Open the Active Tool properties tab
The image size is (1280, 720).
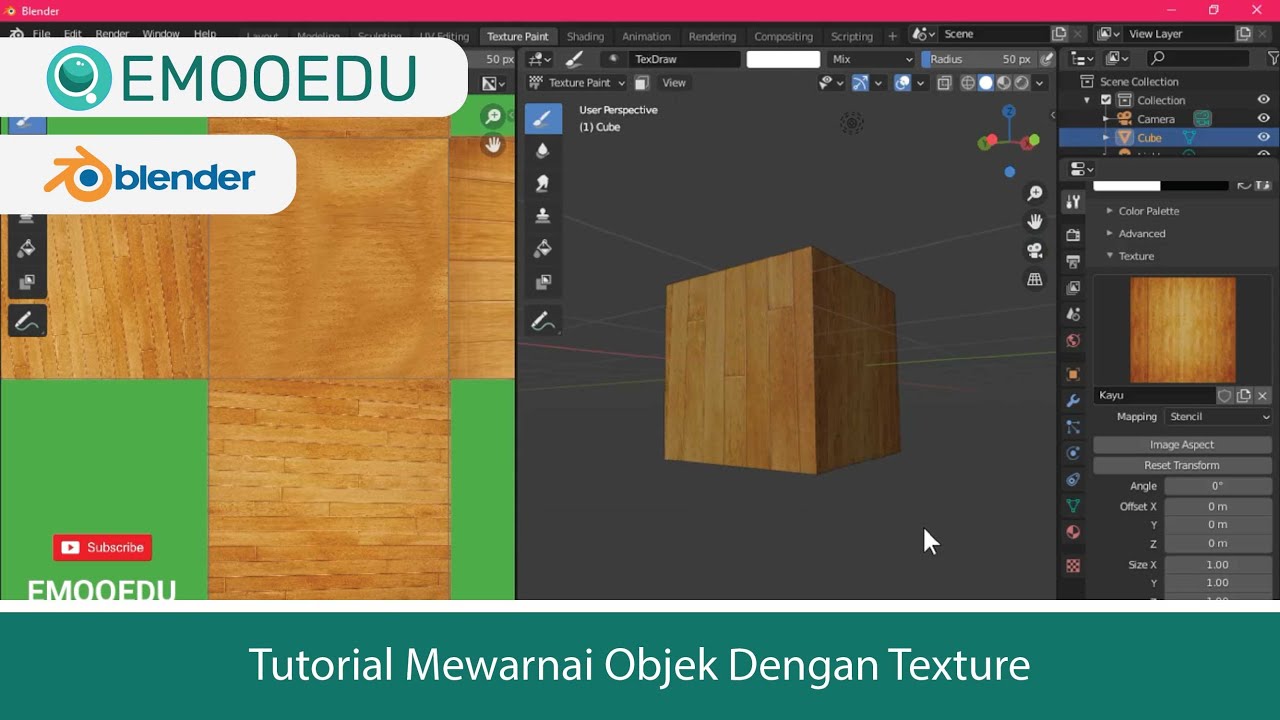click(1073, 202)
